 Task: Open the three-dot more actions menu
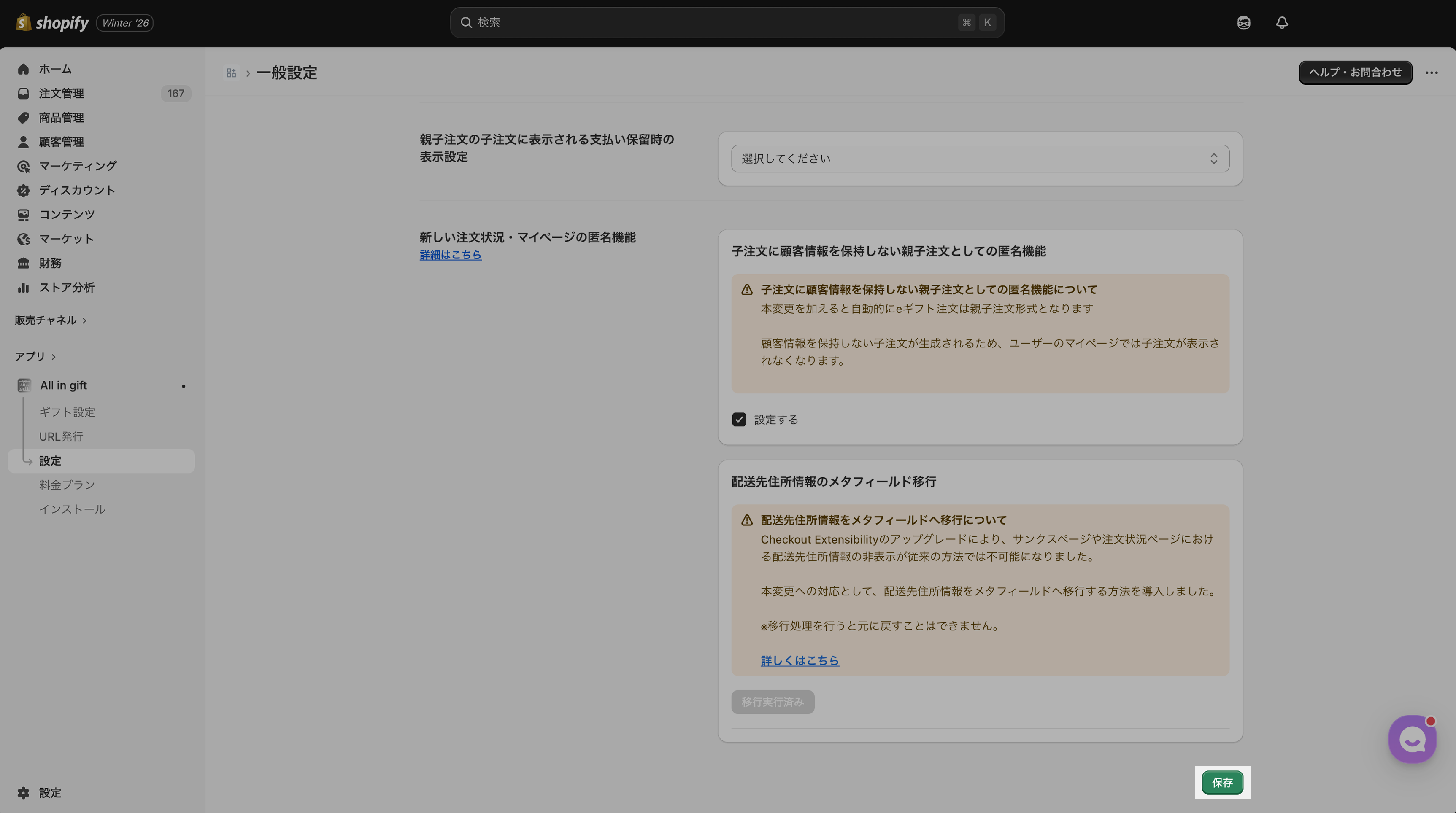click(1431, 73)
